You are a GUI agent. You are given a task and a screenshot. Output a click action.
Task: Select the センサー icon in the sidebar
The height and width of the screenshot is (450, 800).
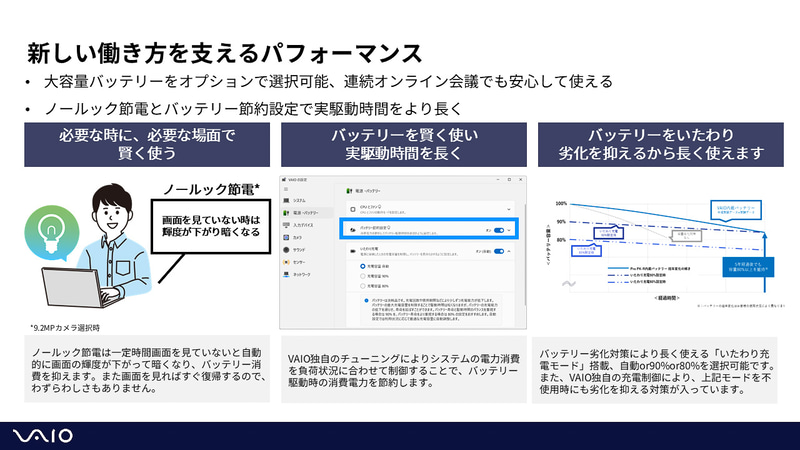pyautogui.click(x=286, y=262)
